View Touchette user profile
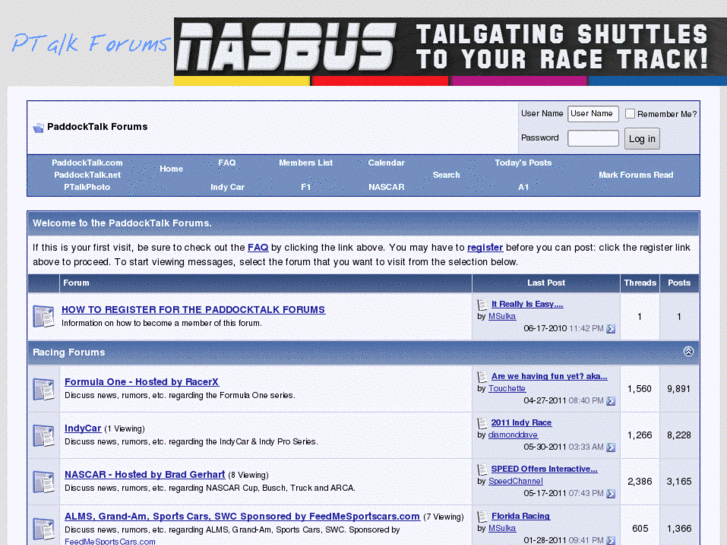 tap(507, 388)
